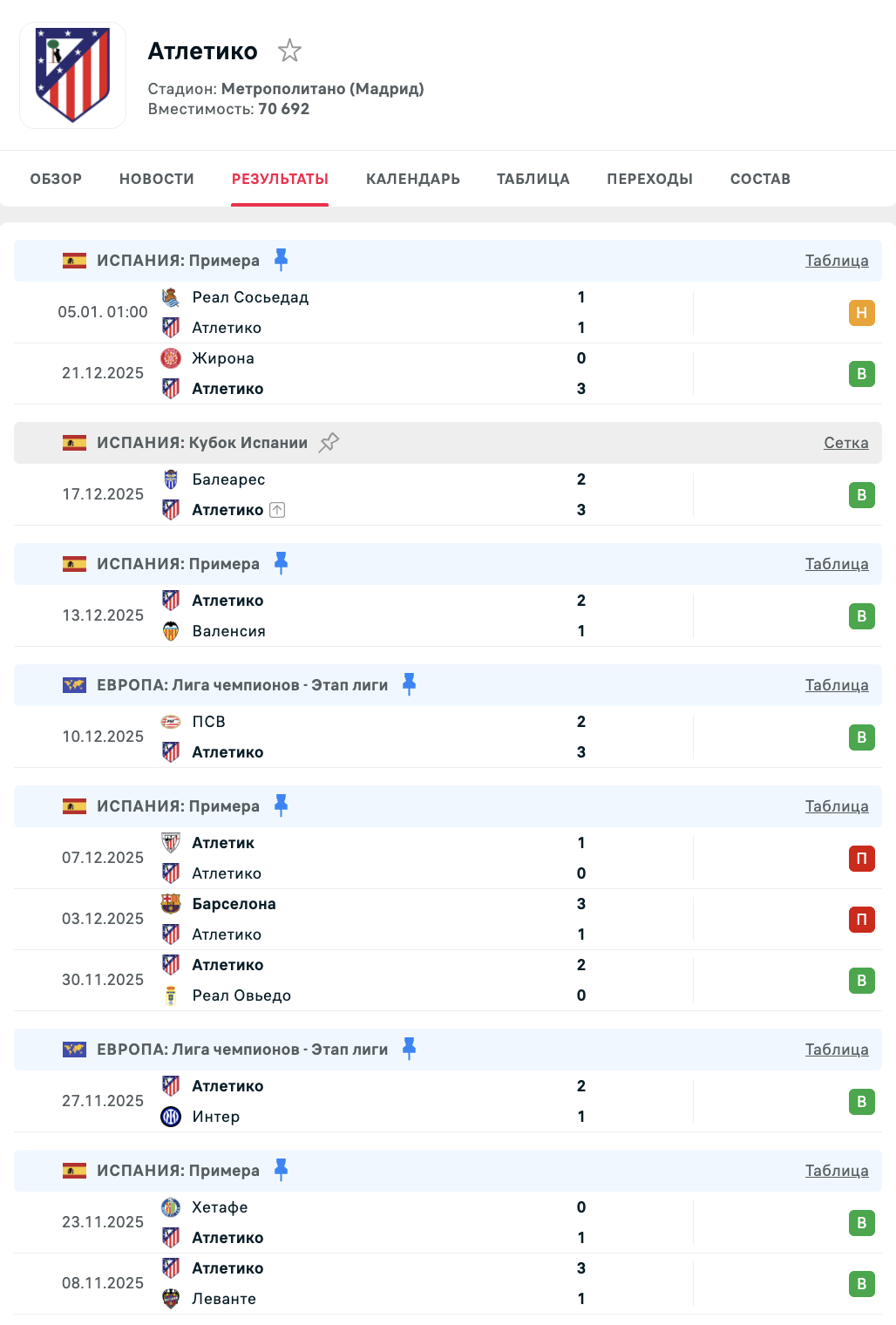Click the Интер team crest icon
Image resolution: width=896 pixels, height=1325 pixels.
pos(171,1117)
